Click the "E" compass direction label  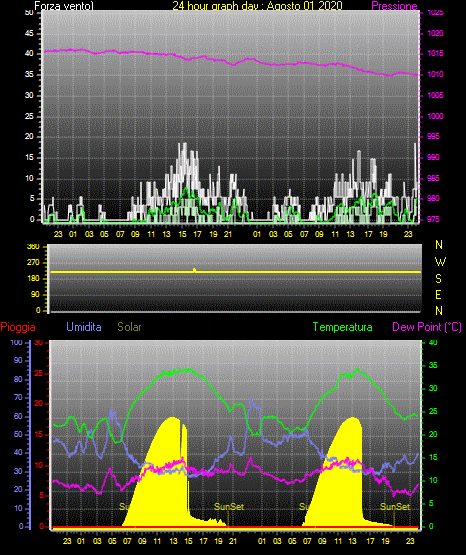tap(438, 295)
